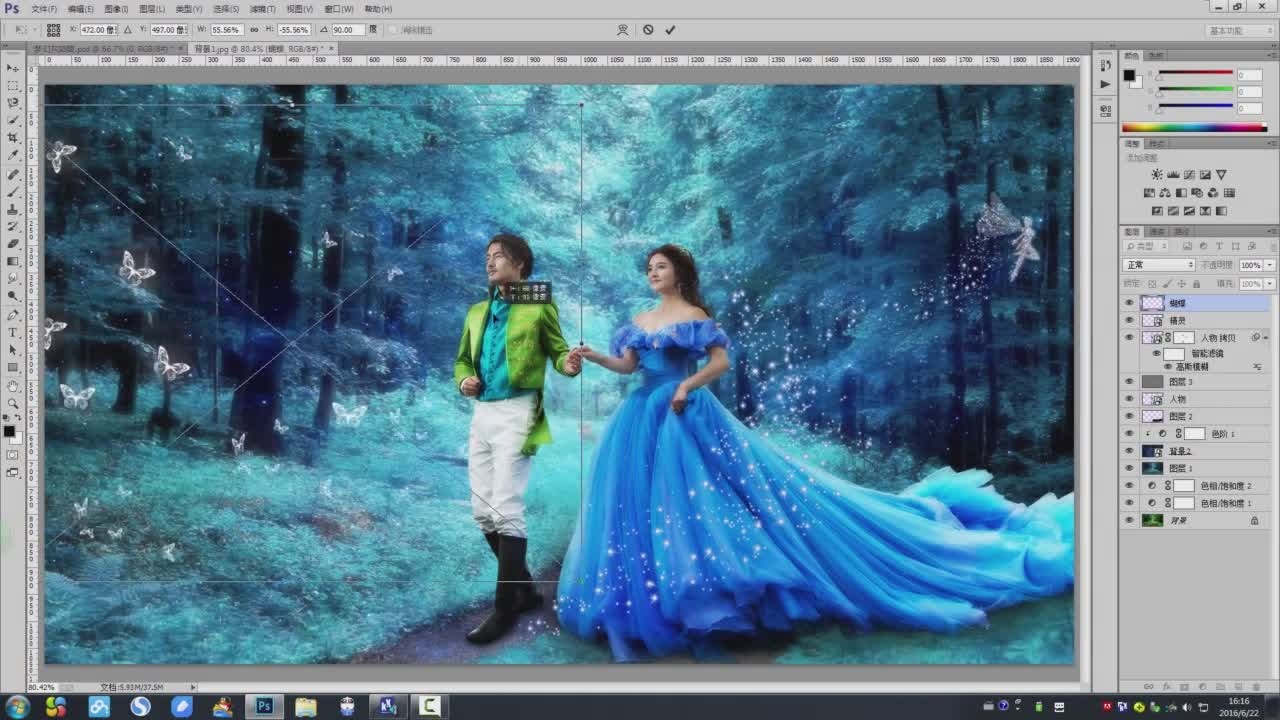
Task: Click the Quick Mask mode button
Action: point(13,455)
